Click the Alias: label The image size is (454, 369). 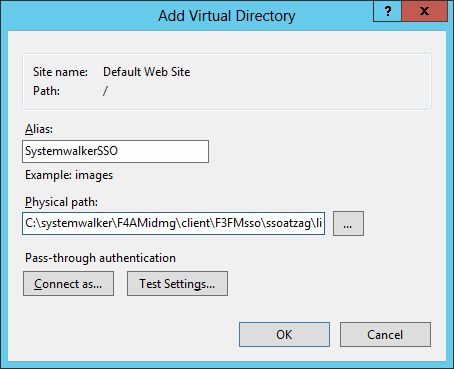click(x=39, y=129)
